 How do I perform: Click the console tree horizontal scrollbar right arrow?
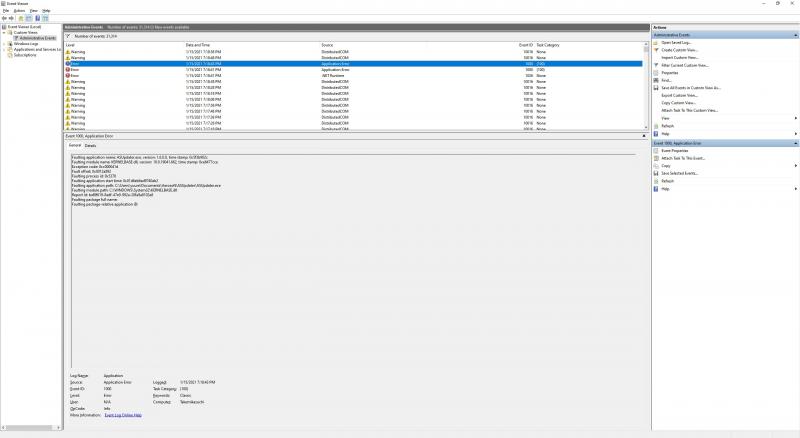[x=59, y=427]
